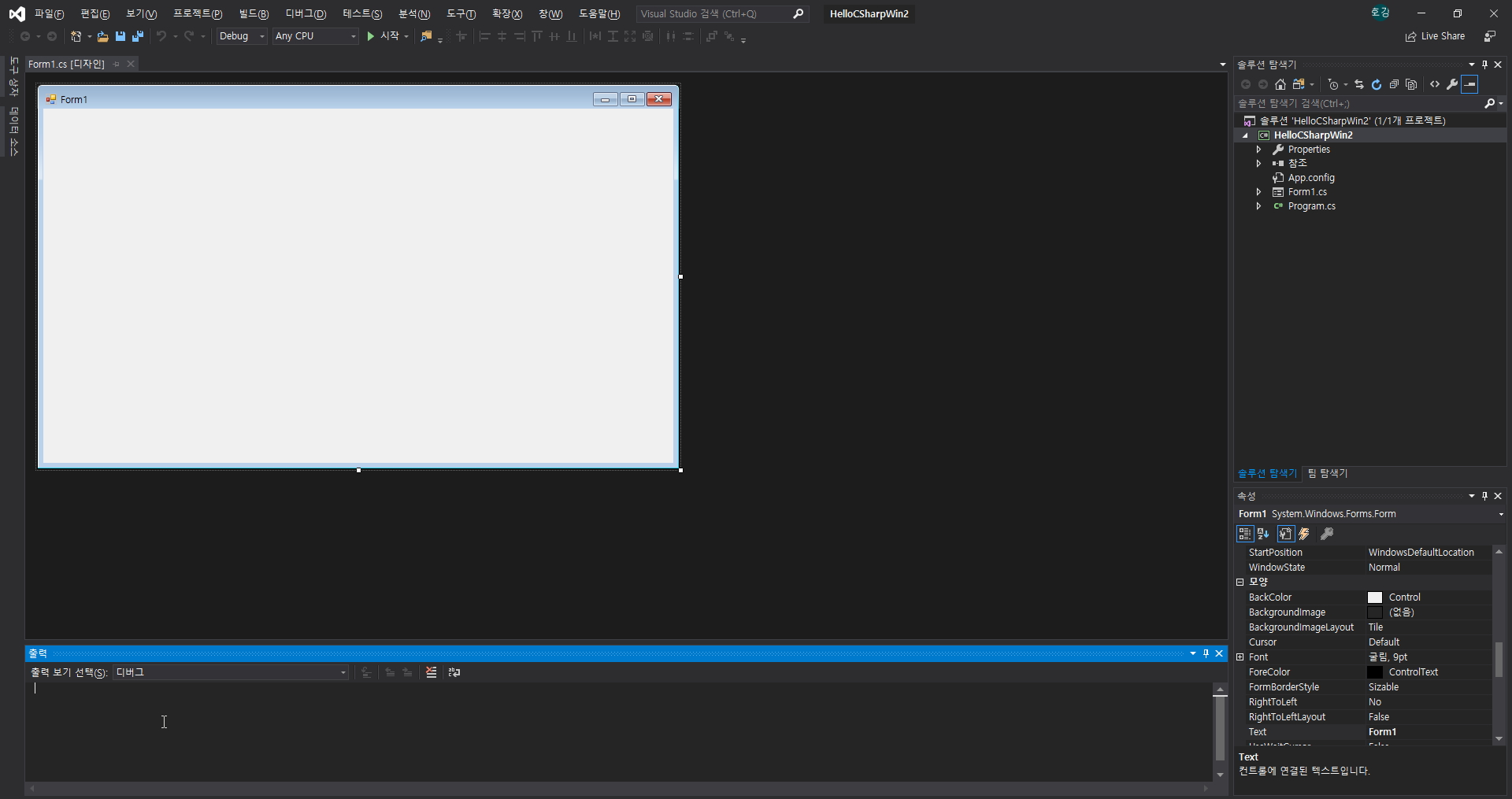Clear all output with the Output panel icon

tap(431, 672)
